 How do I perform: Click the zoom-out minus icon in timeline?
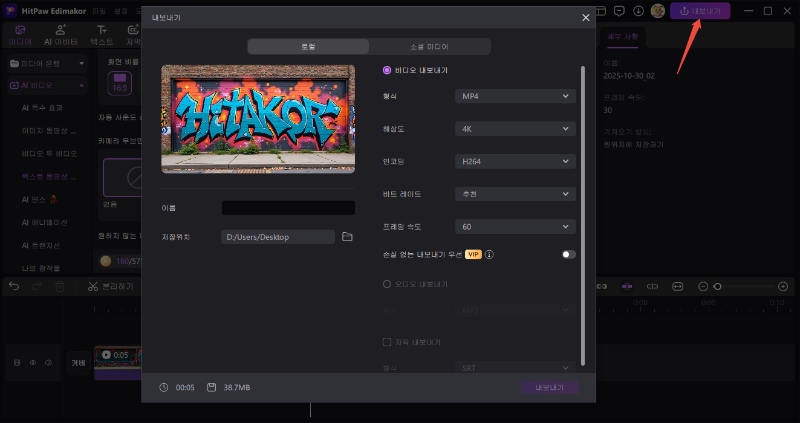click(x=703, y=286)
